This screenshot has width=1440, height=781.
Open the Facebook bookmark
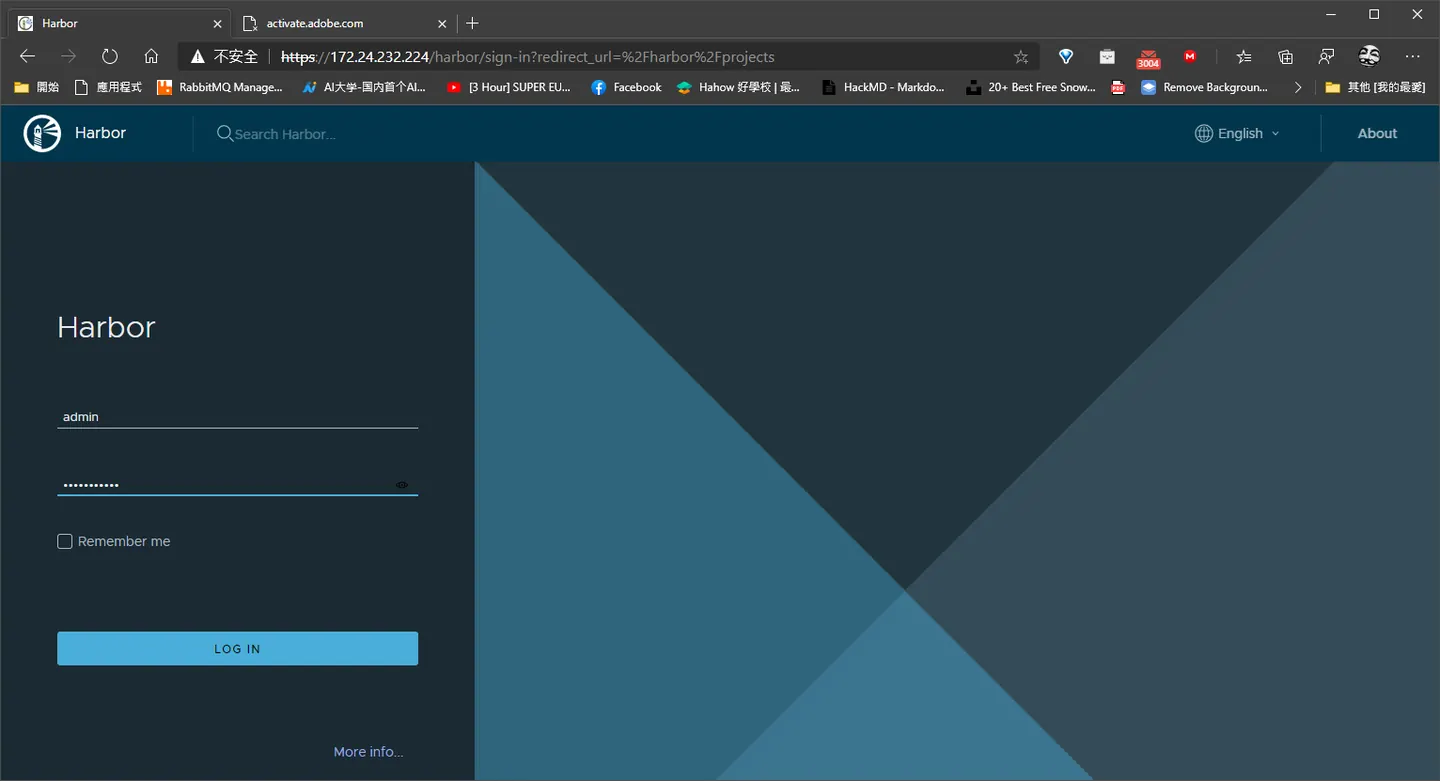pos(626,87)
